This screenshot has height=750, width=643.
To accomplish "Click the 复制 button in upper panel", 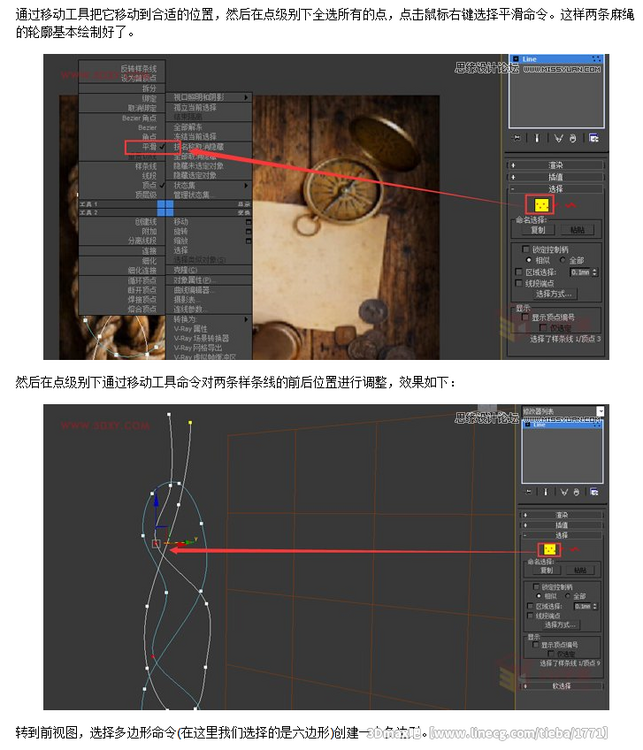I will click(x=538, y=230).
